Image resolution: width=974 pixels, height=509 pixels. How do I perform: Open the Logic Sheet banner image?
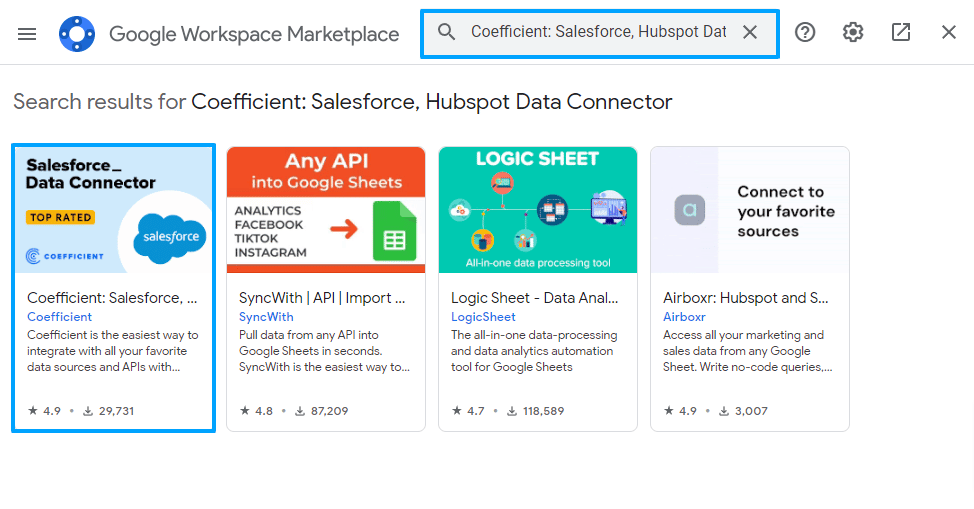coord(537,209)
